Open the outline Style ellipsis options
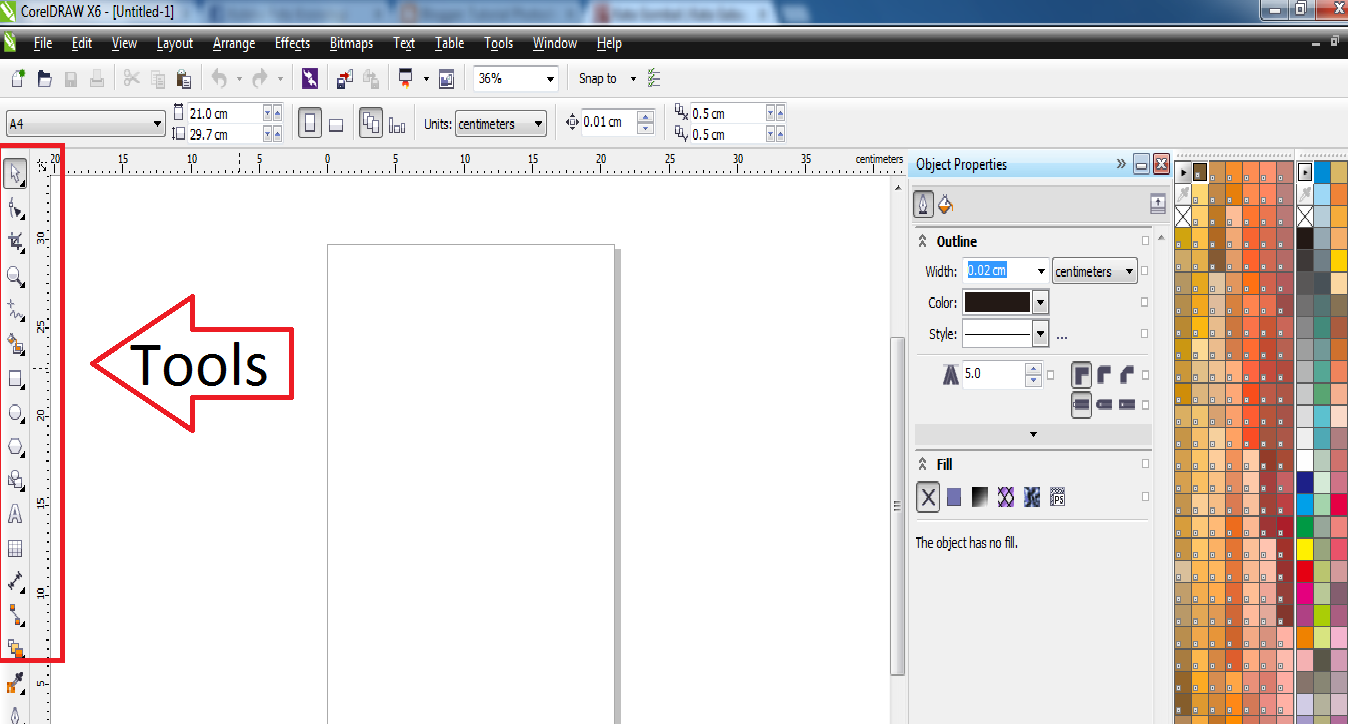 click(1061, 333)
